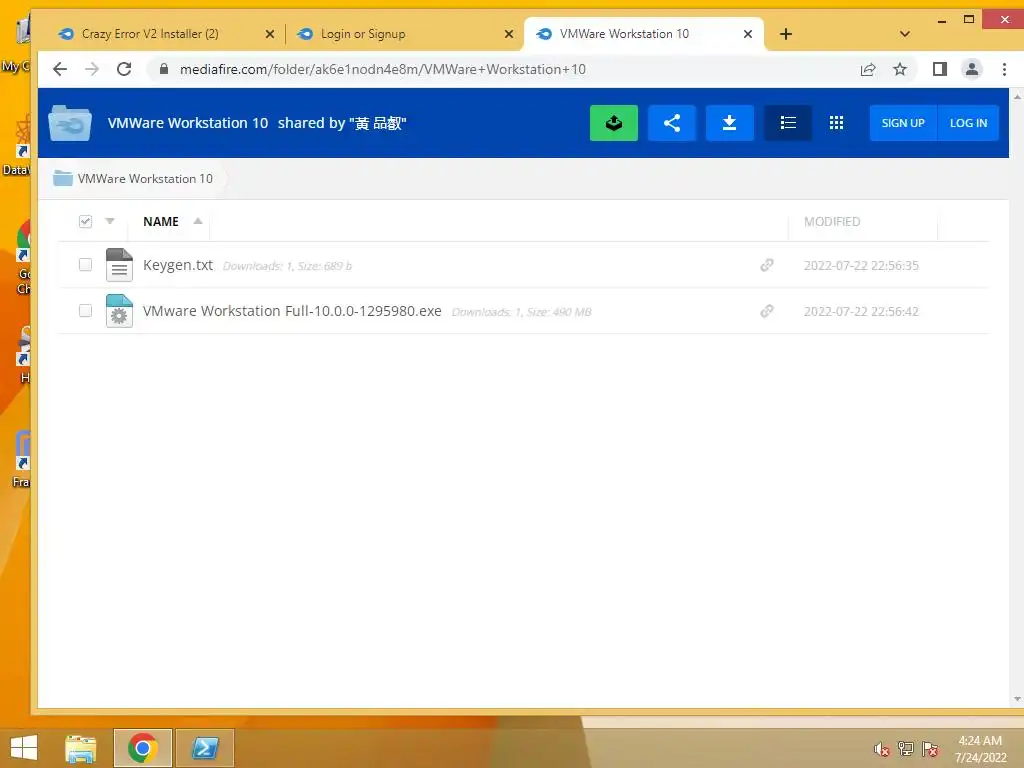Click the page scrollbar down arrow

click(x=1016, y=699)
